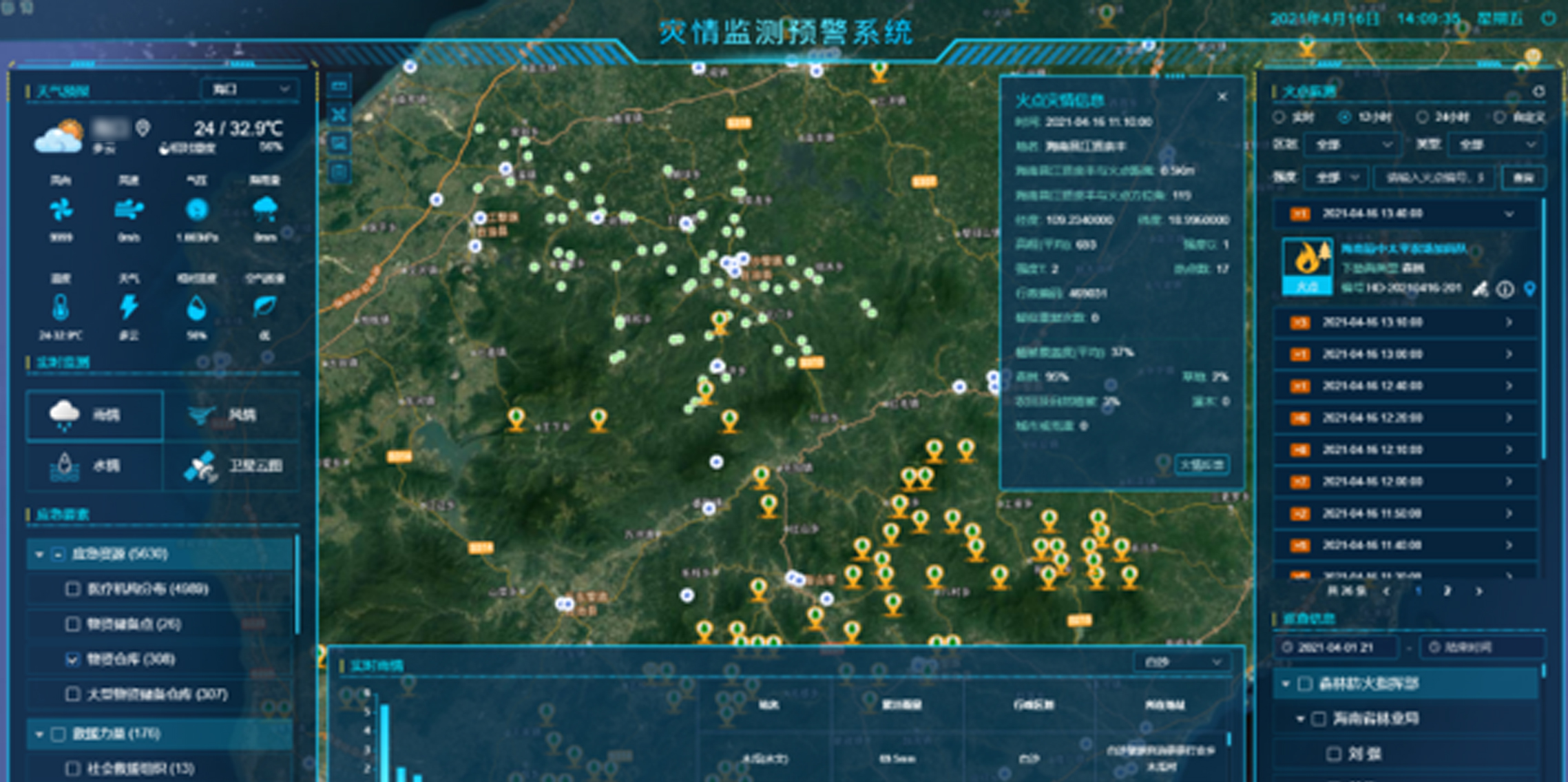Uncheck the 物资仓库 (308) checkbox
Viewport: 1568px width, 782px height.
pyautogui.click(x=72, y=659)
